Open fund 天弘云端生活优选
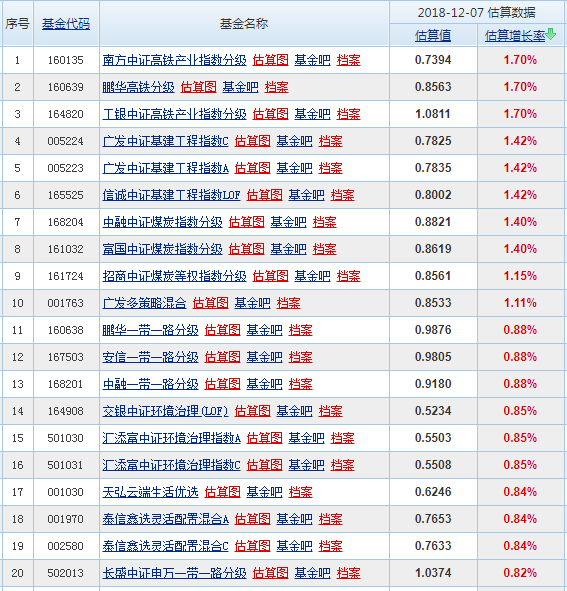This screenshot has height=591, width=567. coord(150,492)
